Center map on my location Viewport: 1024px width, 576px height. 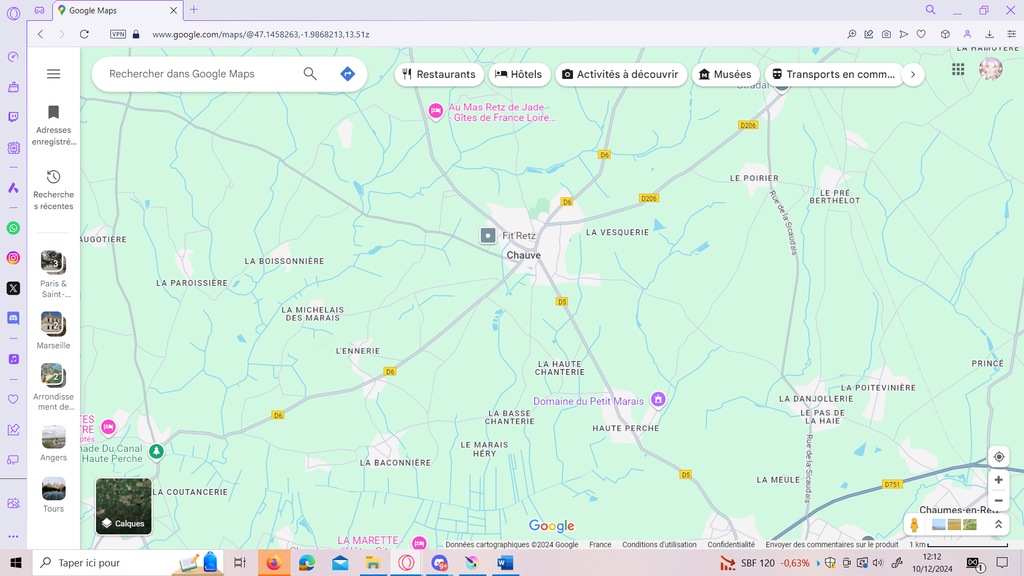(x=998, y=457)
